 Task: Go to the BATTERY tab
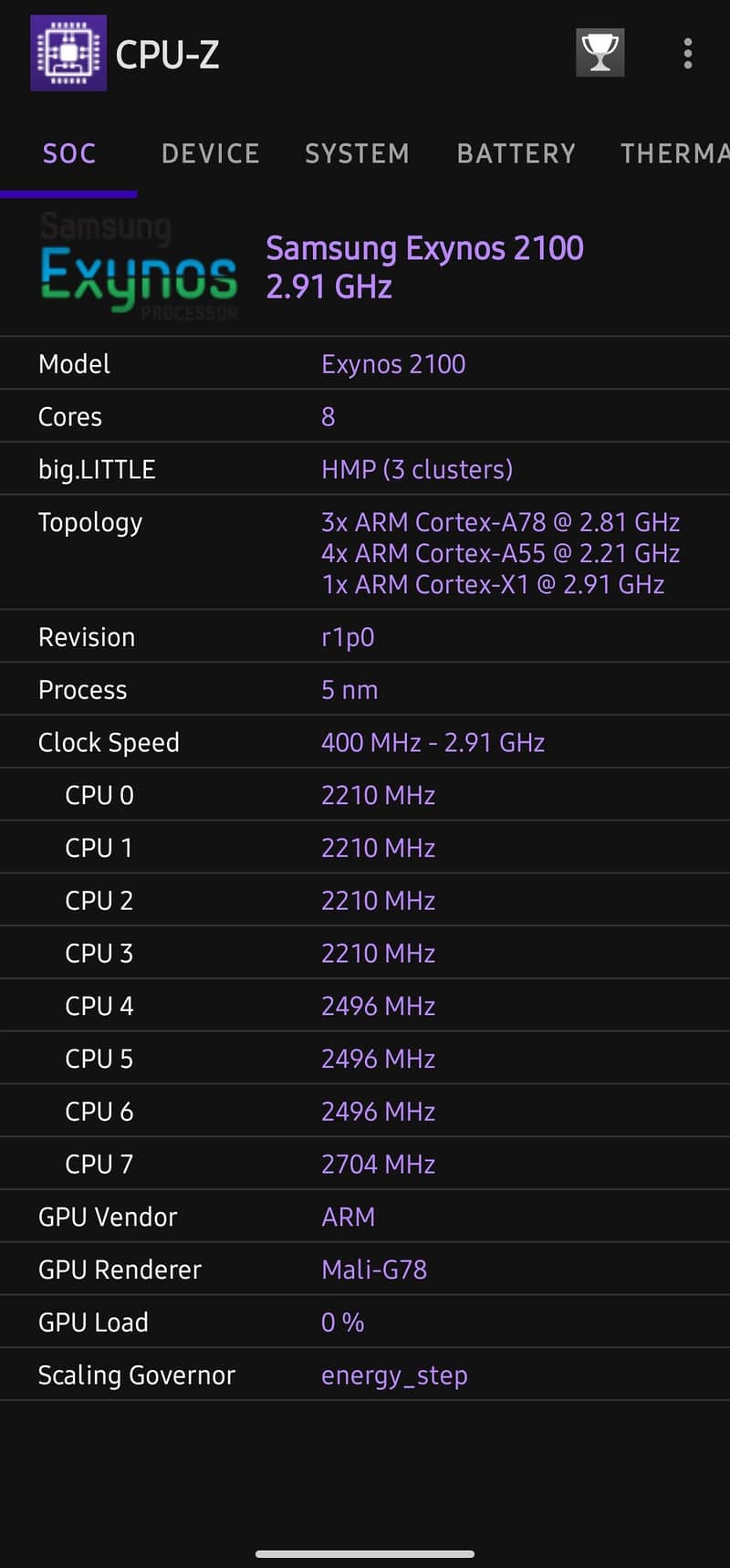[x=516, y=153]
